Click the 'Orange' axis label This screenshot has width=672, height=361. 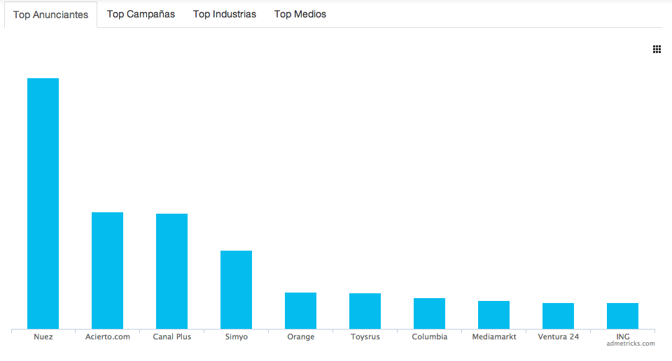click(x=300, y=337)
